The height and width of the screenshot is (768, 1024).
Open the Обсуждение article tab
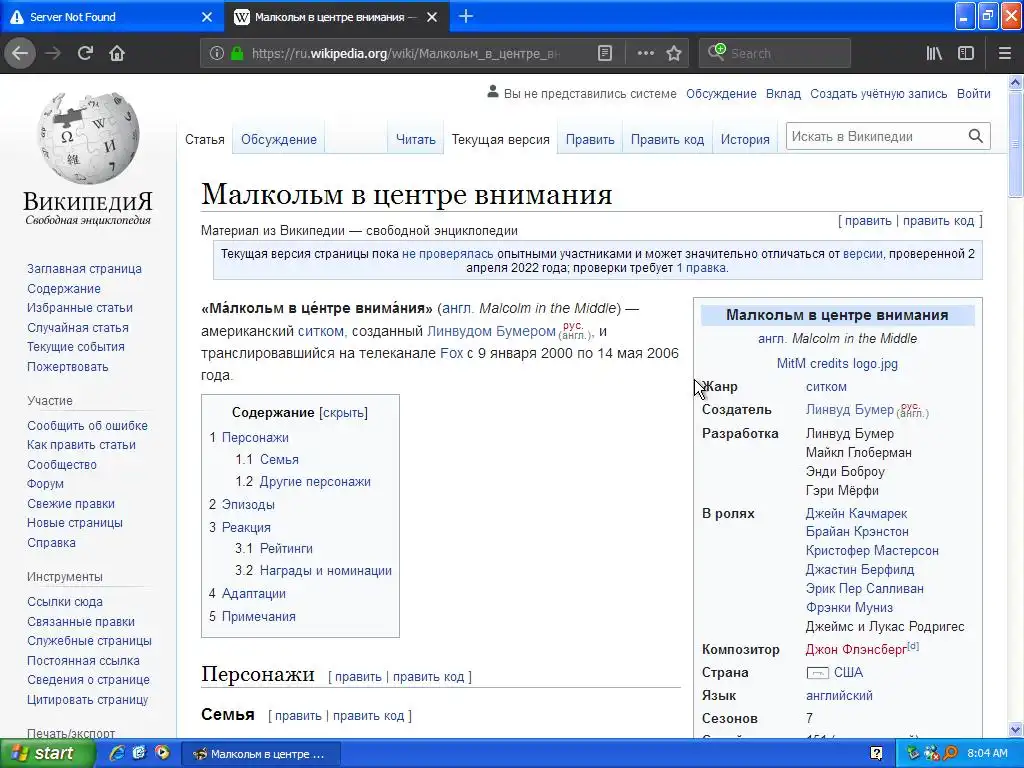point(279,139)
